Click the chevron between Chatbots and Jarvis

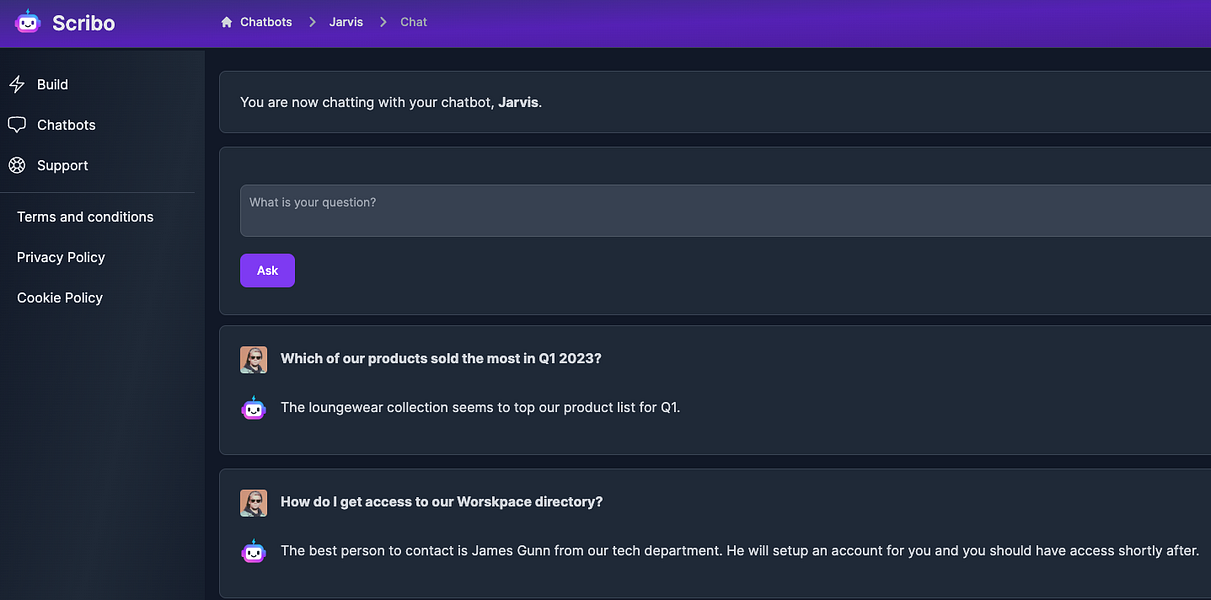click(311, 22)
